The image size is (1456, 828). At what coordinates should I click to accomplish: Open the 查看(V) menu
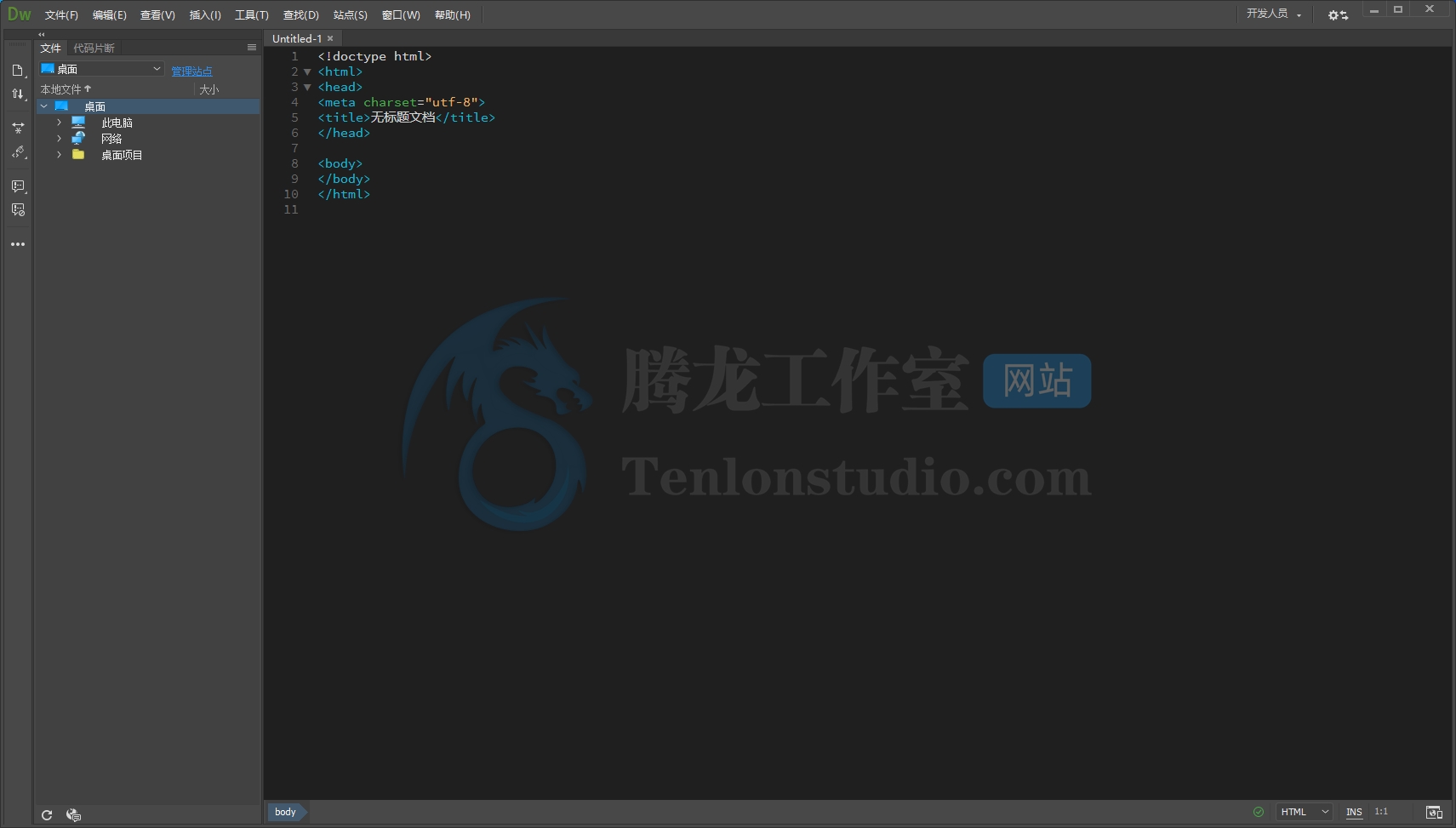point(157,14)
